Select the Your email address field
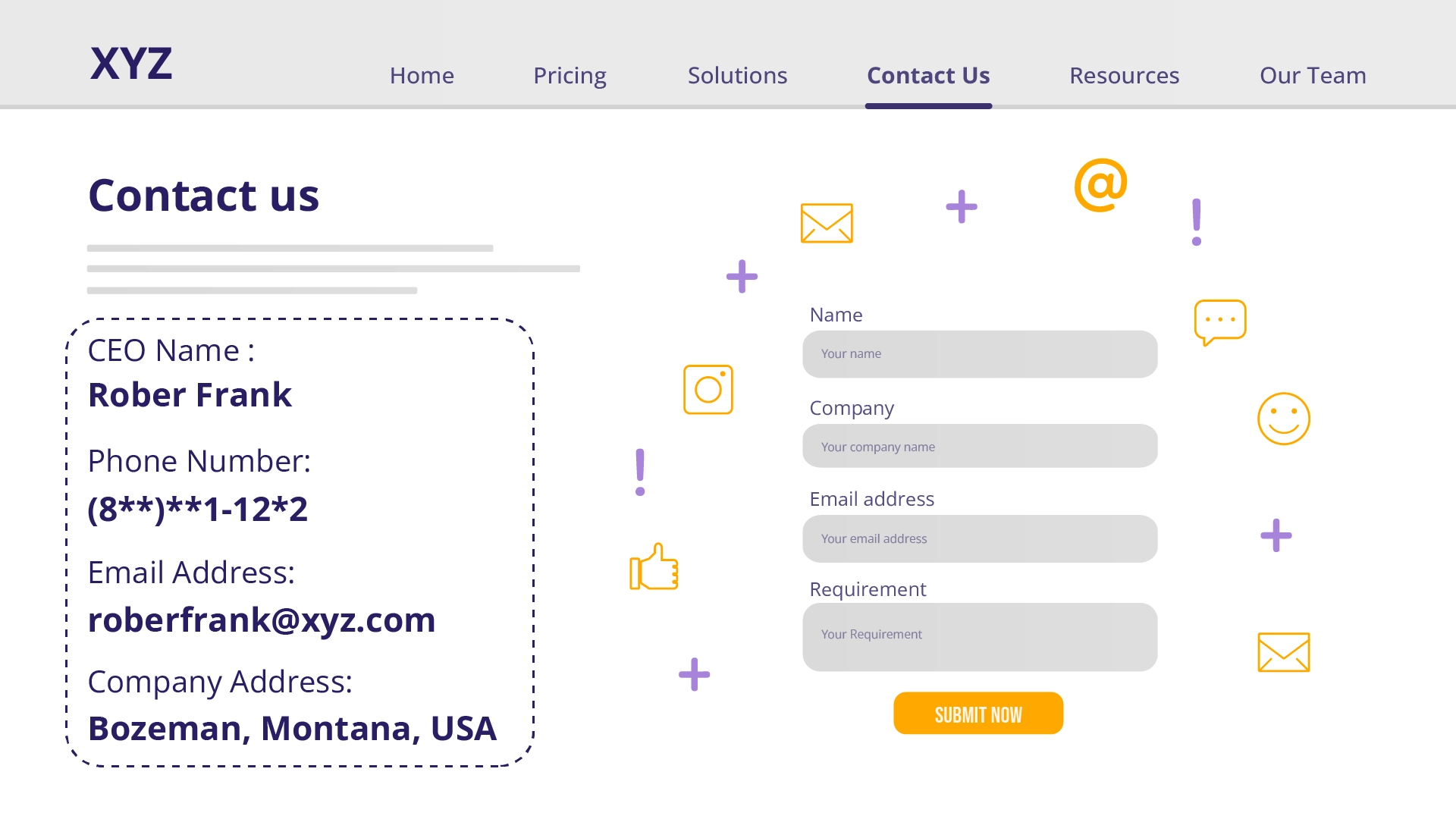Viewport: 1456px width, 819px height. 980,539
